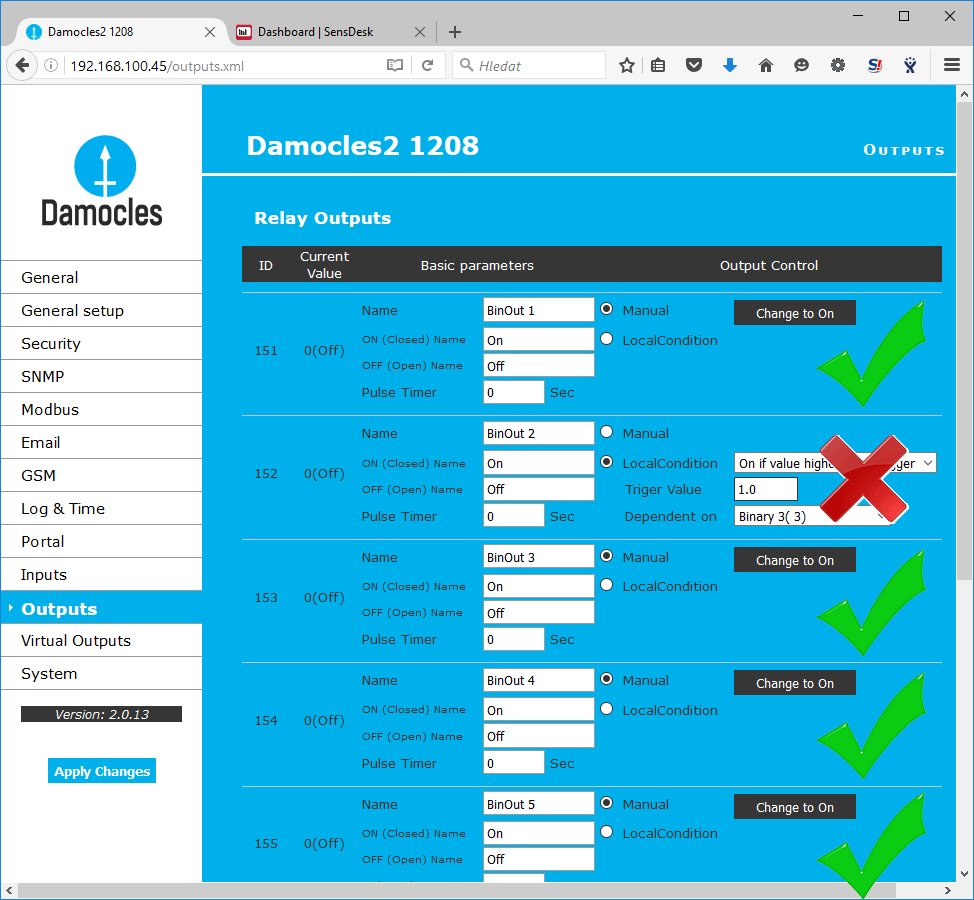Click the vertical scrollbar thumb
974x900 pixels.
[964, 342]
